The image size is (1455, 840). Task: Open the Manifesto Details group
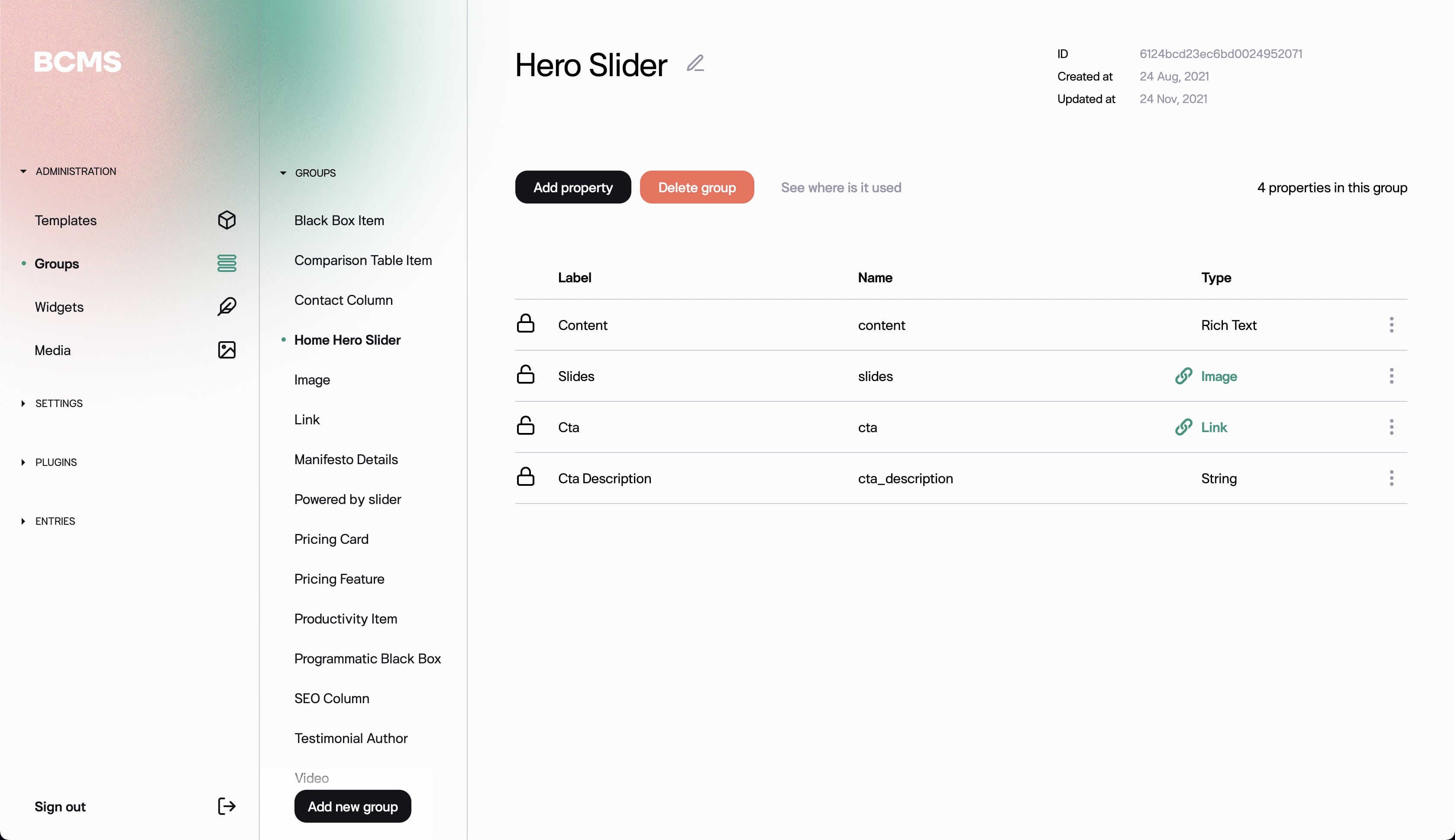point(346,459)
